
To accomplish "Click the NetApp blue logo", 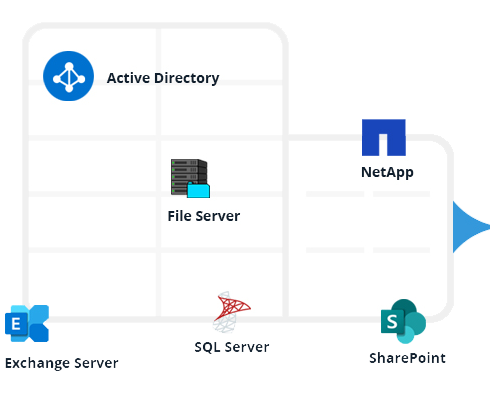I will click(x=384, y=137).
